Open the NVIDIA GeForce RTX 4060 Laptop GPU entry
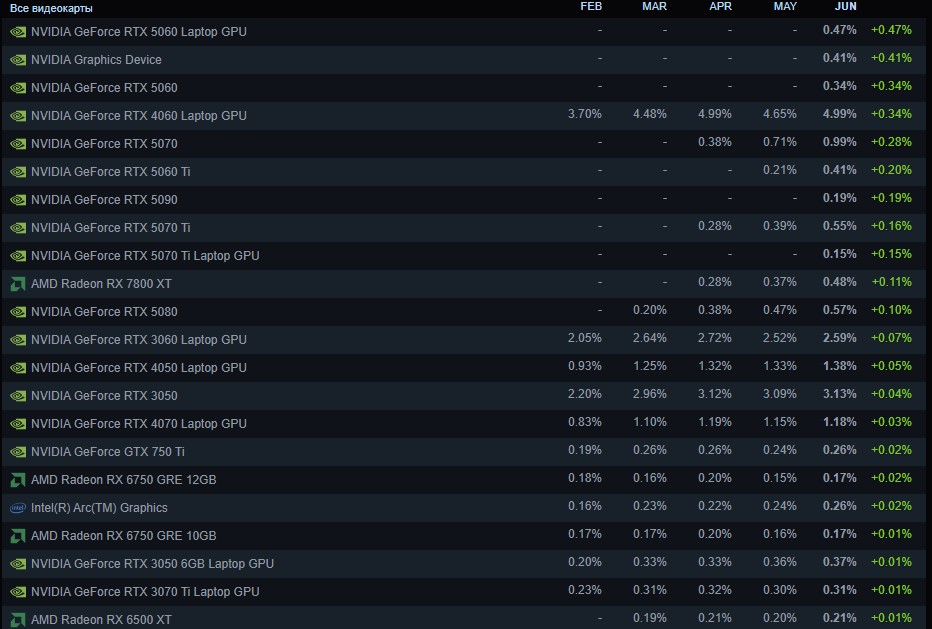Screen dimensions: 932x629 [x=466, y=115]
